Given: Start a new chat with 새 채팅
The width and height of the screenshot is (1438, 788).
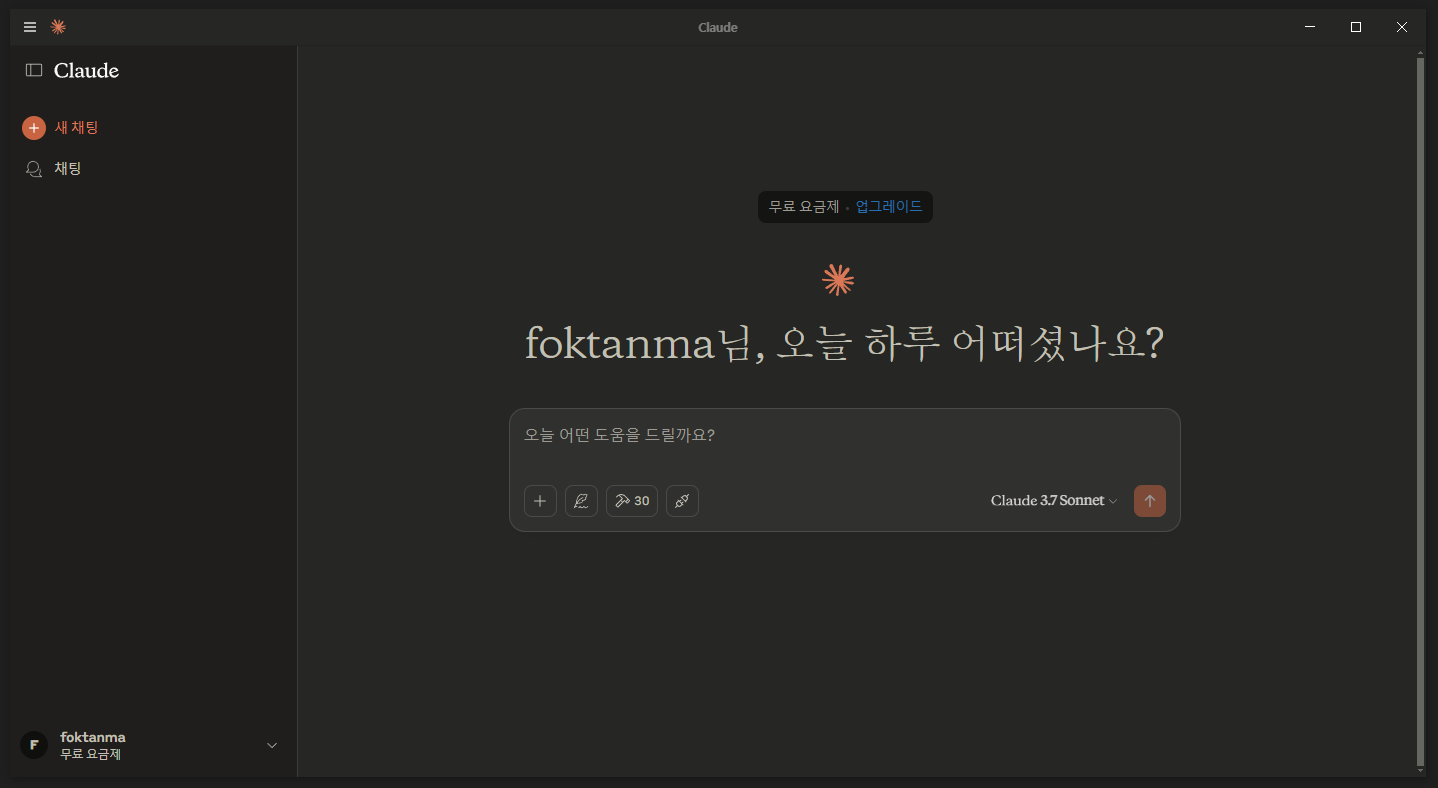Looking at the screenshot, I should click(x=60, y=128).
